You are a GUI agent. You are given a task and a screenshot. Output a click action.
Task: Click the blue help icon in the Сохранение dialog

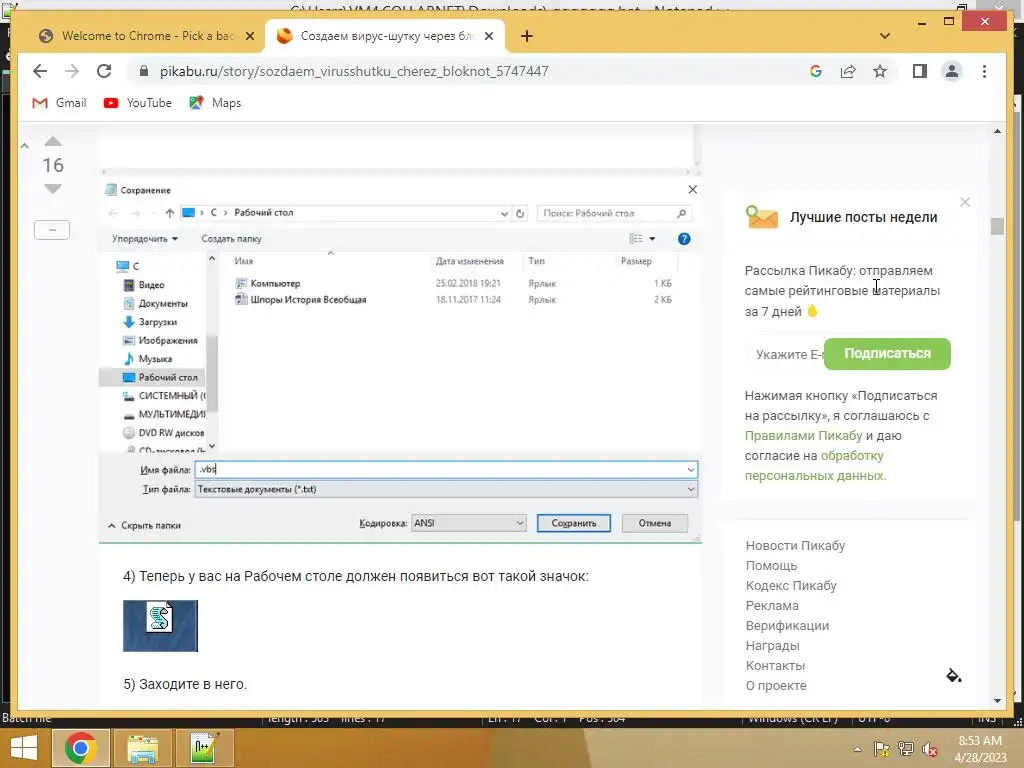point(684,239)
